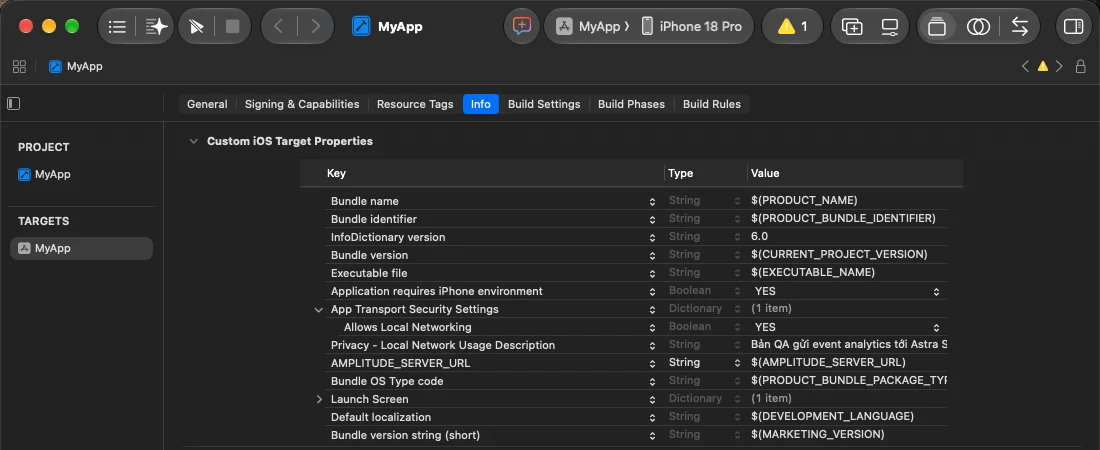Edit the $(MARKETING_VERSION) value
Viewport: 1100px width, 450px height.
pyautogui.click(x=817, y=435)
